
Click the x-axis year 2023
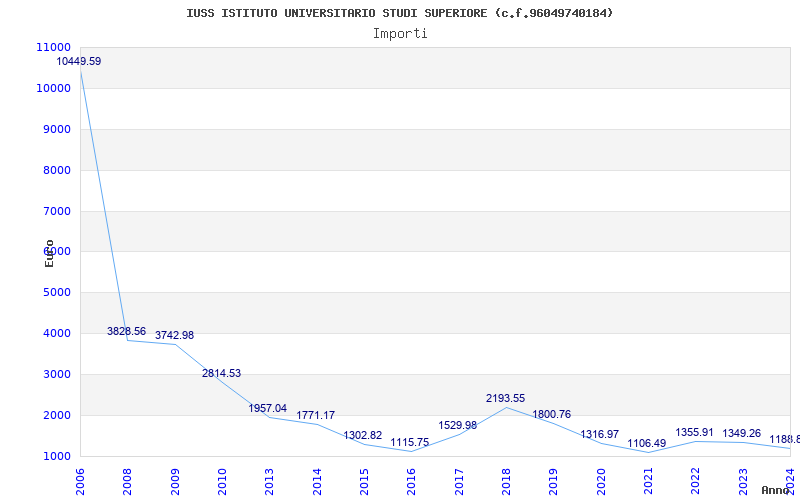pos(743,482)
